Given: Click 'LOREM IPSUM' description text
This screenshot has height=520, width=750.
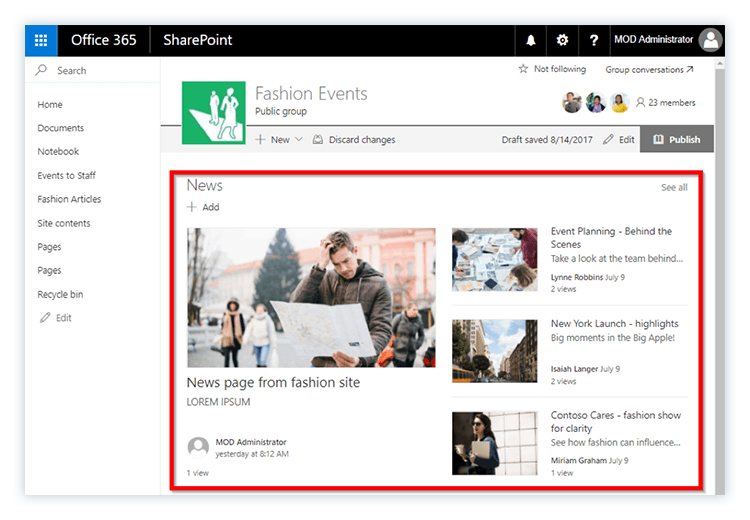Looking at the screenshot, I should click(218, 402).
